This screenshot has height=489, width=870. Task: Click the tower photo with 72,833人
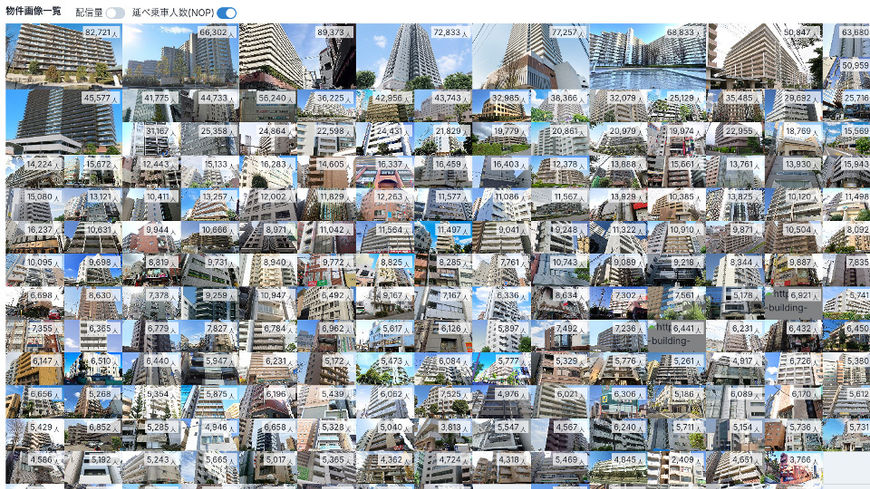pos(413,55)
